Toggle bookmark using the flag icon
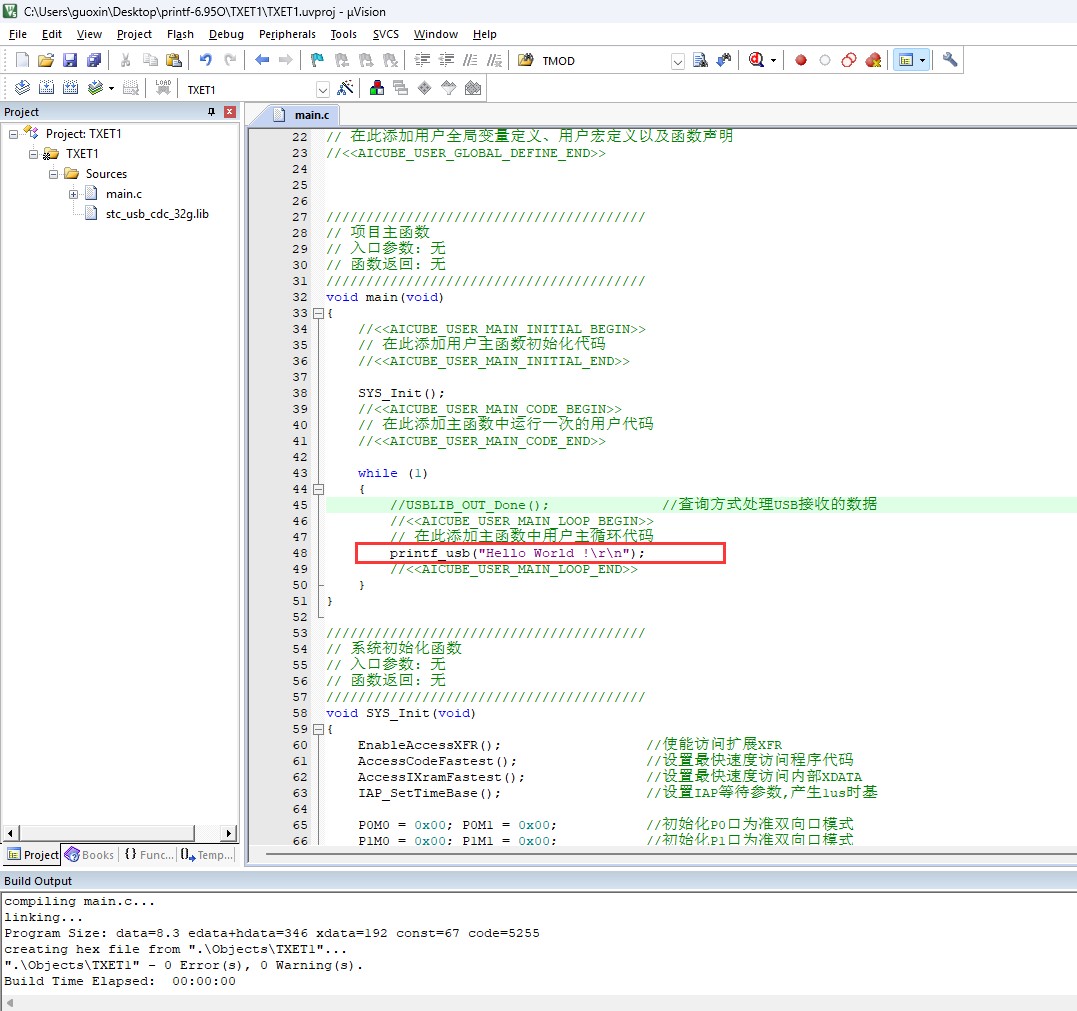1077x1011 pixels. [x=317, y=60]
